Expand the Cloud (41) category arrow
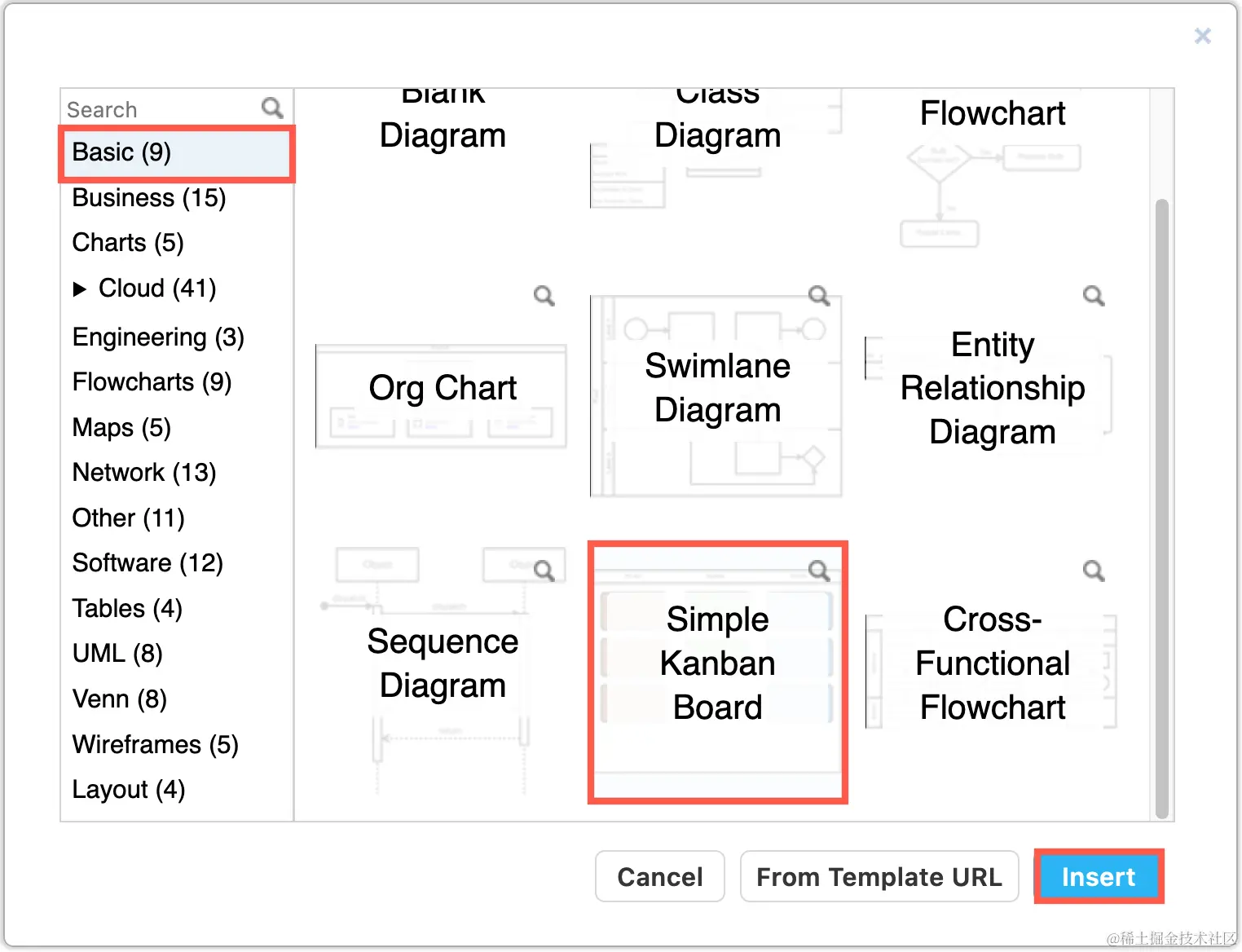The image size is (1242, 952). [x=80, y=289]
